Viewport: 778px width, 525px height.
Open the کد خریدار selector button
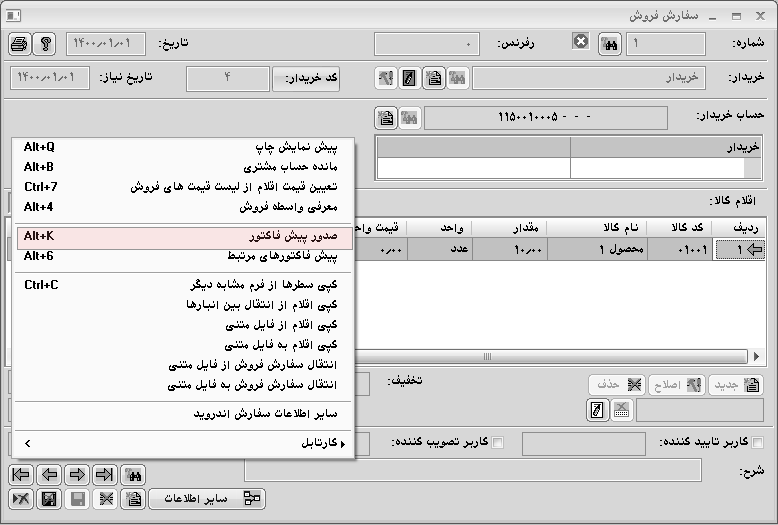tap(305, 78)
